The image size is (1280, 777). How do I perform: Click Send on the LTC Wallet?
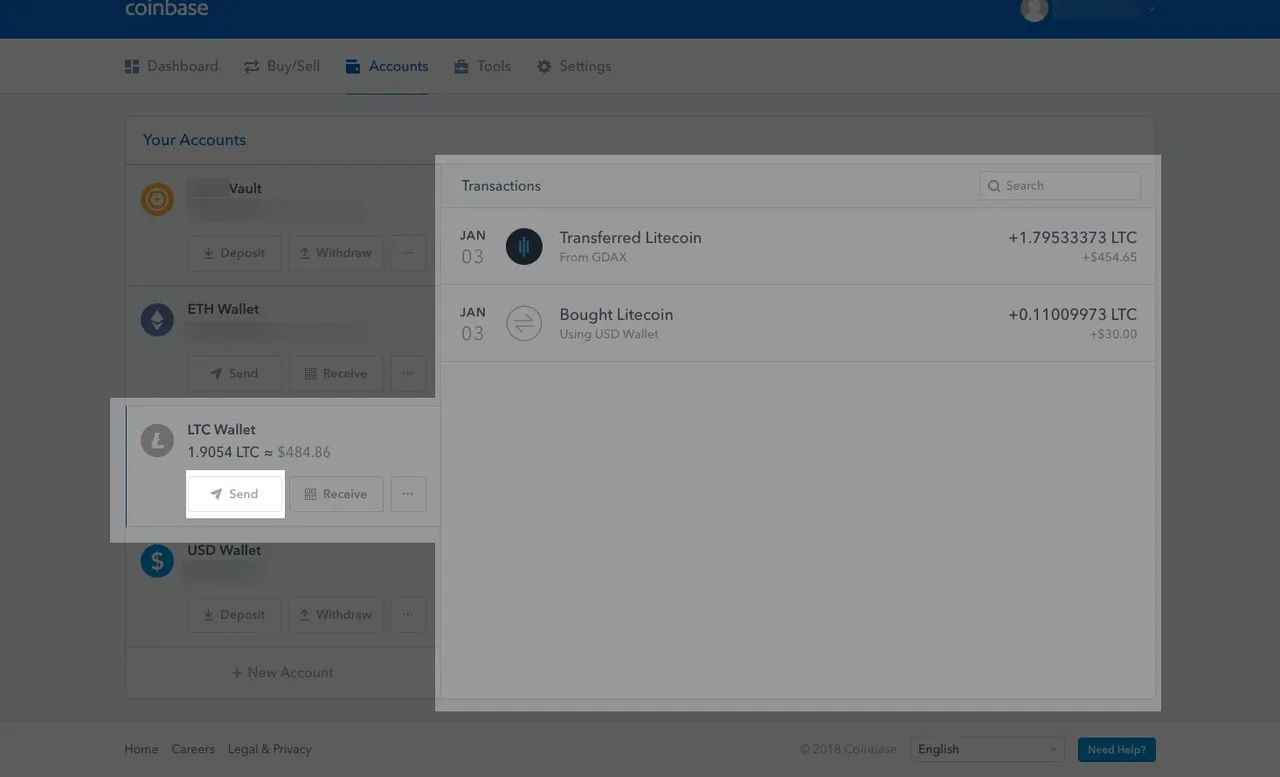coord(235,494)
